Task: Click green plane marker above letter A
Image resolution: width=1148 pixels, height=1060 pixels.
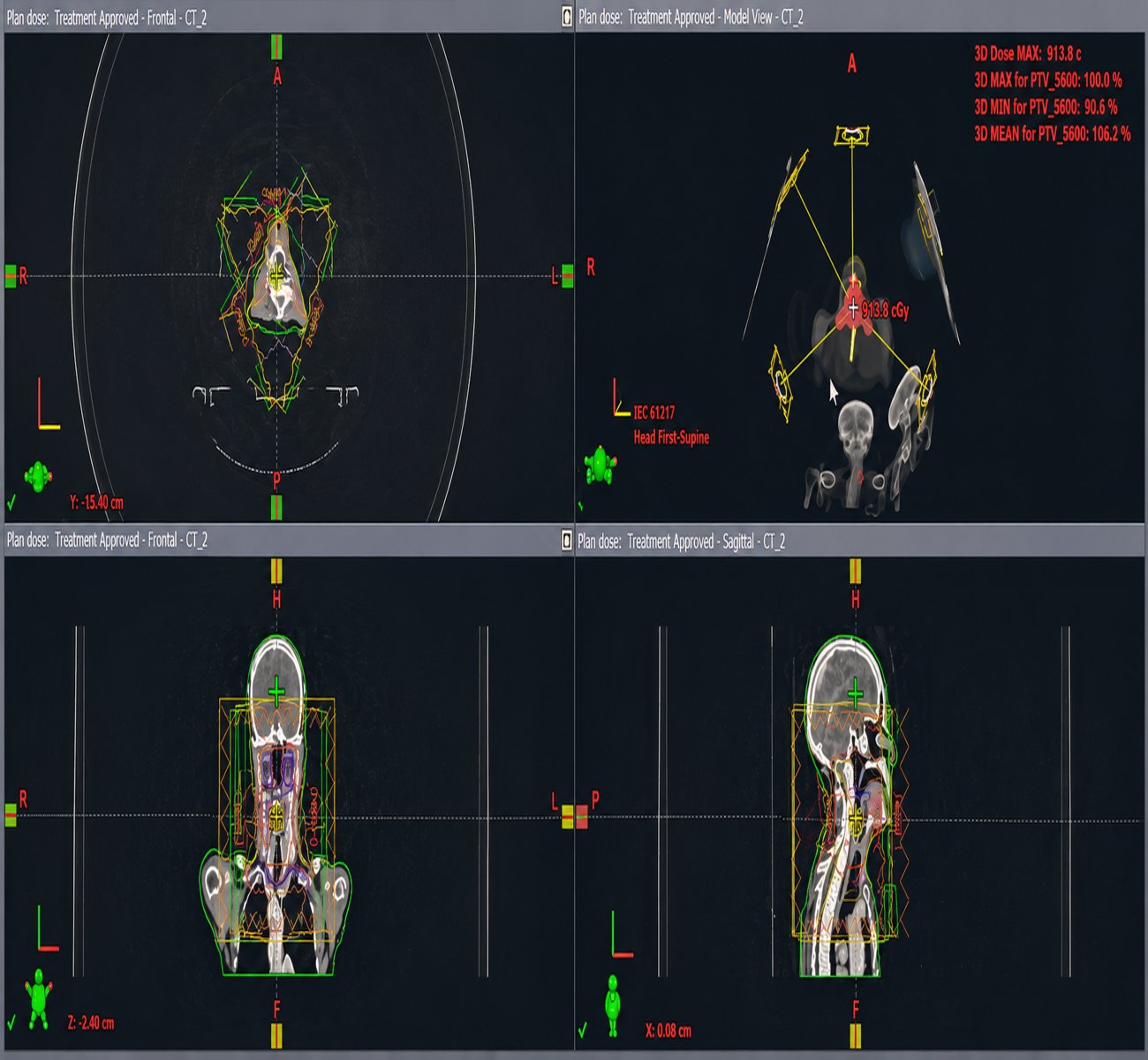Action: click(276, 47)
